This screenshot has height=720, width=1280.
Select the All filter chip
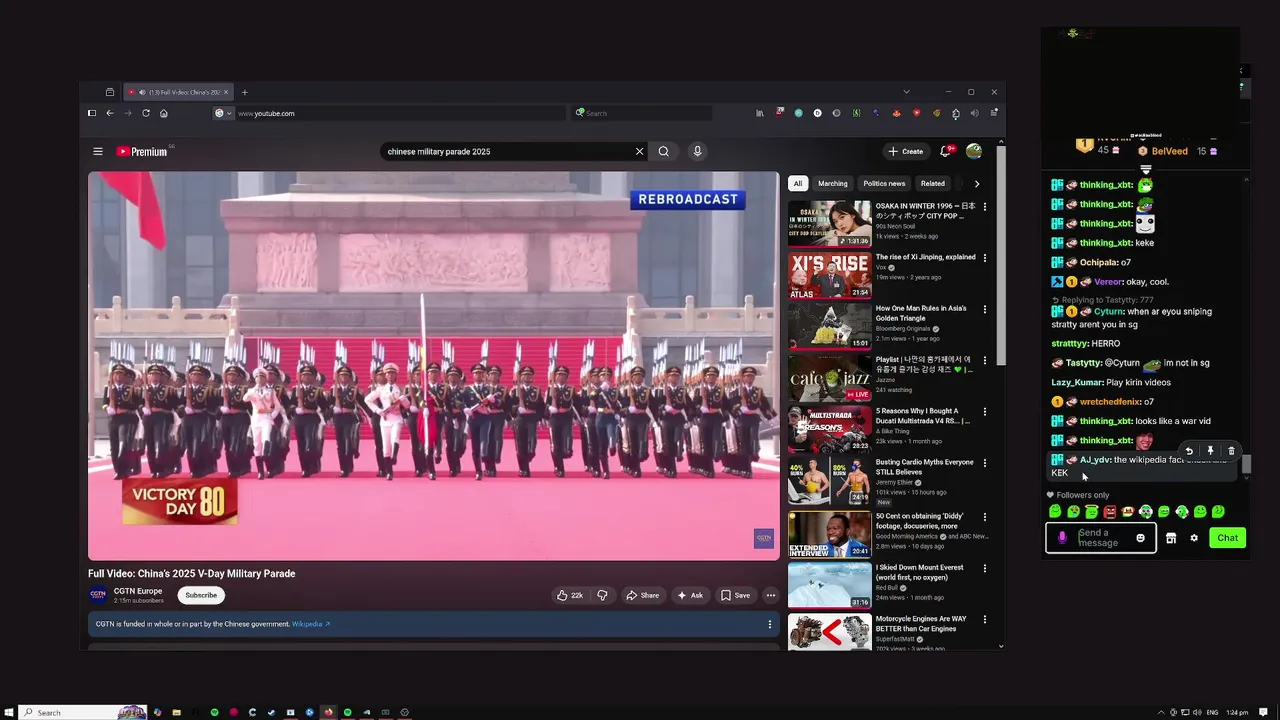click(x=798, y=184)
